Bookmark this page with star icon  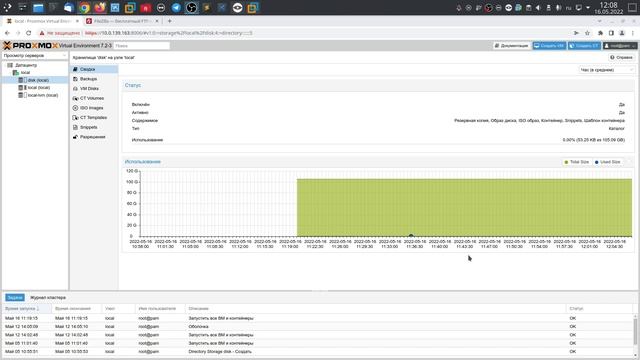[x=587, y=33]
